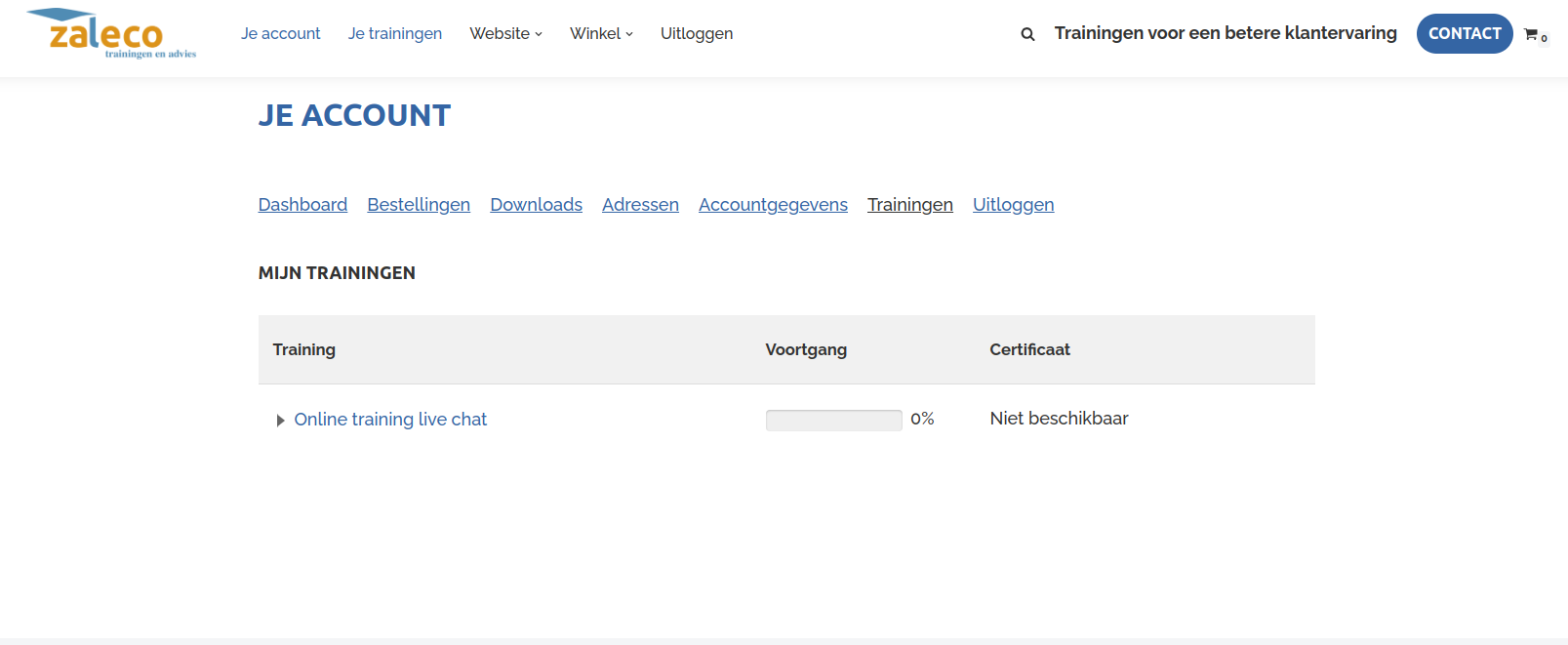Expand the Winkel dropdown menu
This screenshot has height=645, width=1568.
tap(601, 33)
